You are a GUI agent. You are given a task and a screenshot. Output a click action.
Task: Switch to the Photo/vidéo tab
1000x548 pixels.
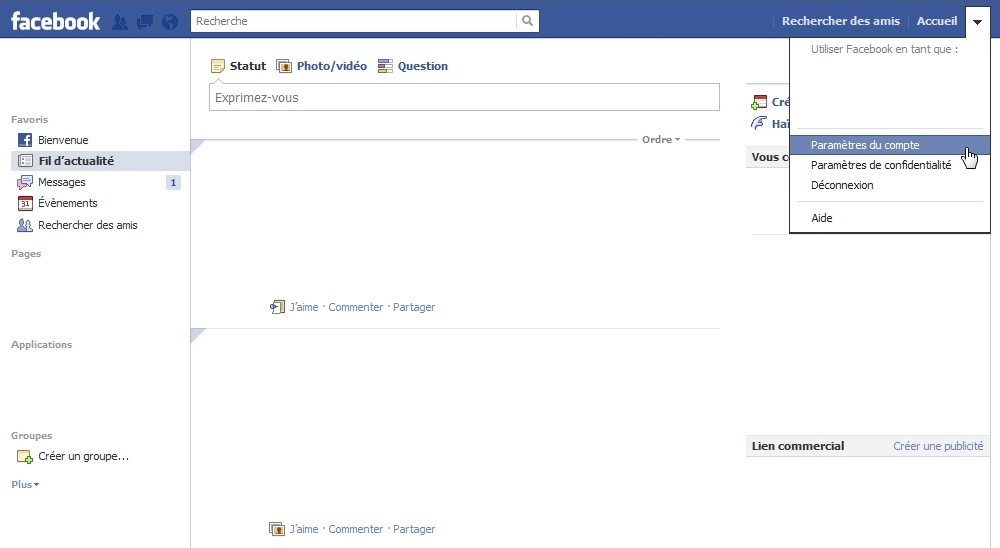(x=332, y=66)
